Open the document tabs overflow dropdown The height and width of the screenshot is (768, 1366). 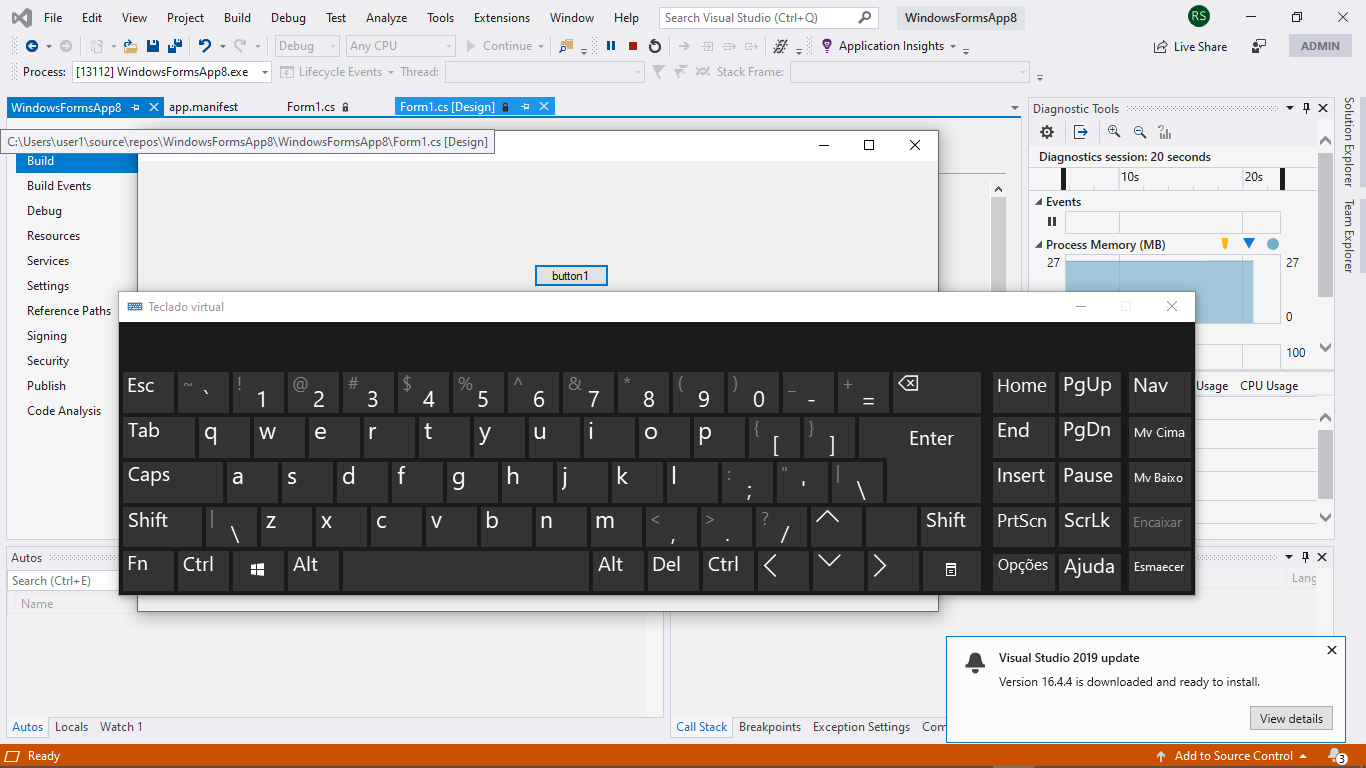[x=1015, y=108]
